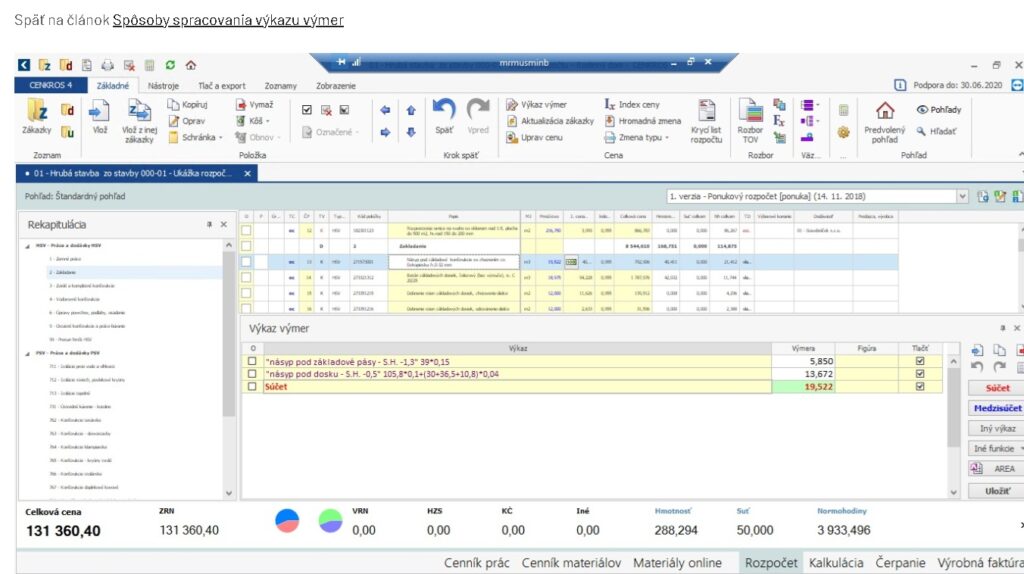Click the Súčet button
Viewport: 1024px width, 574px height.
(x=997, y=388)
